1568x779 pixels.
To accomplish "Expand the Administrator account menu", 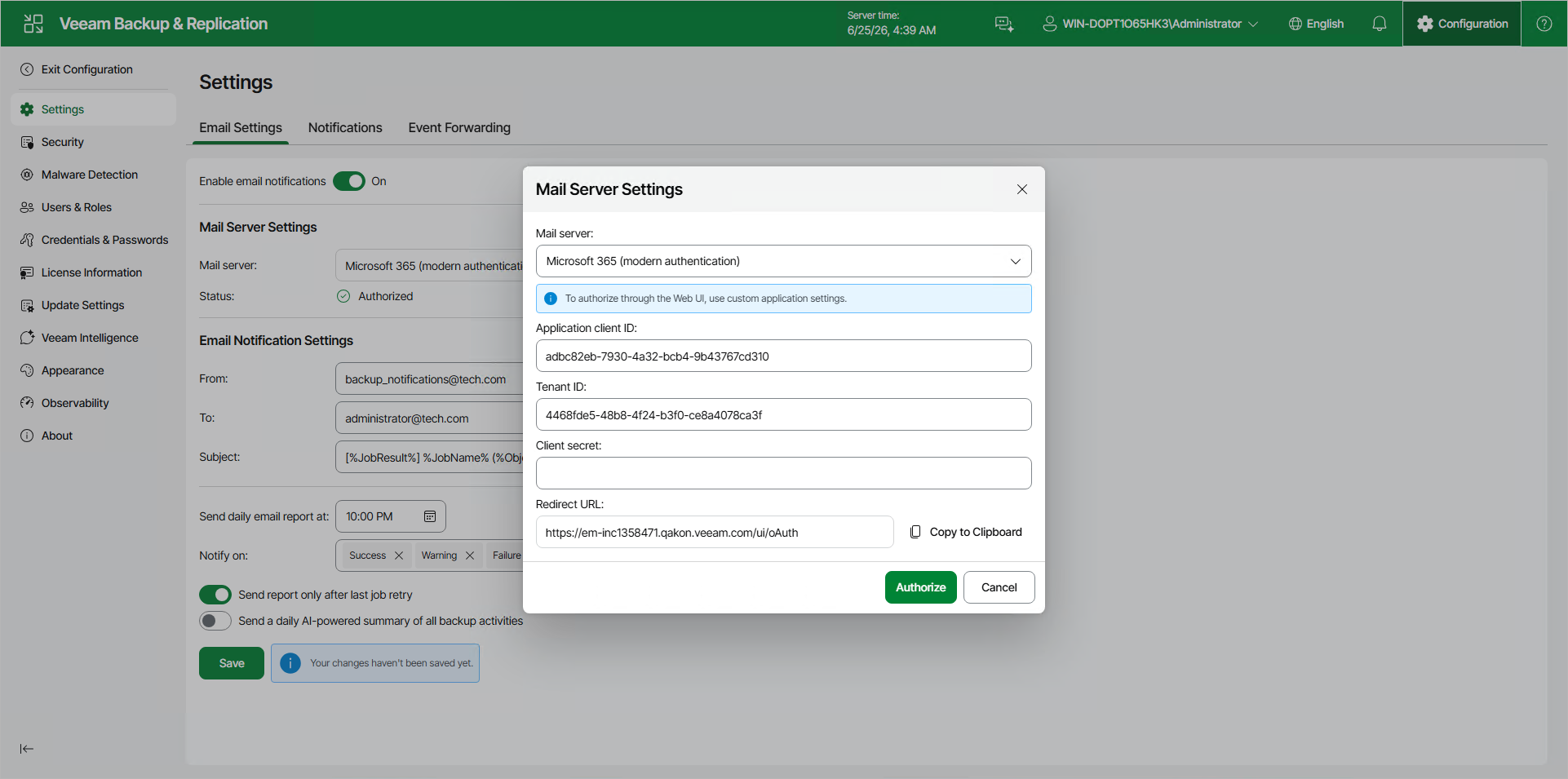I will (x=1150, y=24).
